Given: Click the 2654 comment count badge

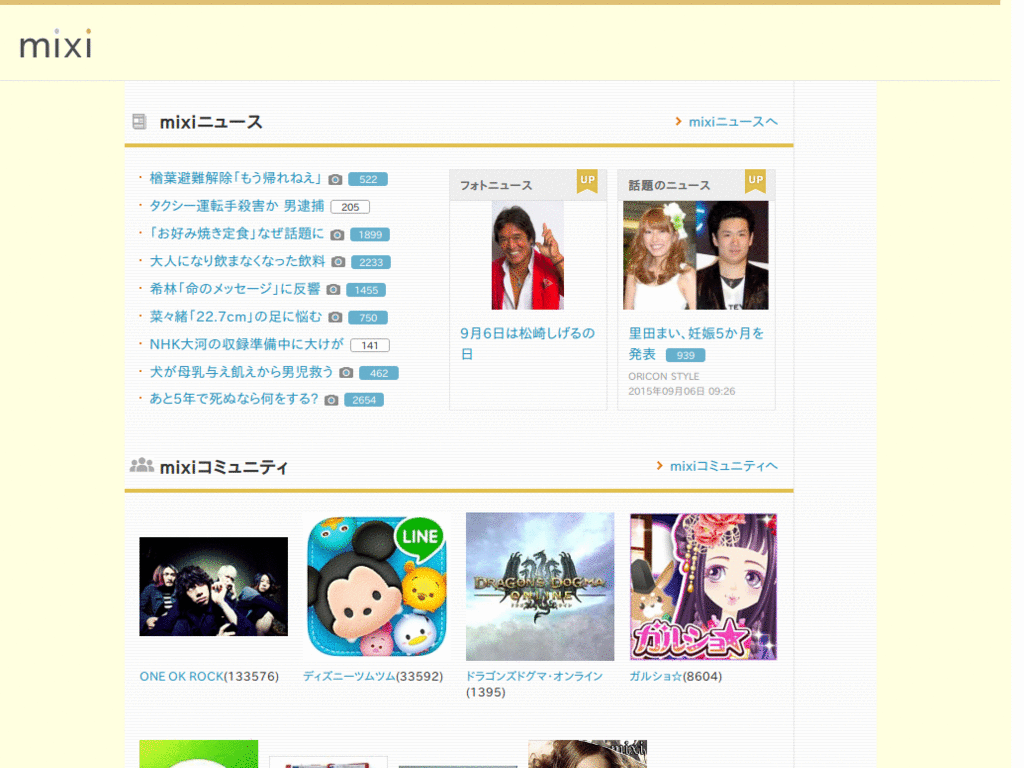Looking at the screenshot, I should pos(364,400).
